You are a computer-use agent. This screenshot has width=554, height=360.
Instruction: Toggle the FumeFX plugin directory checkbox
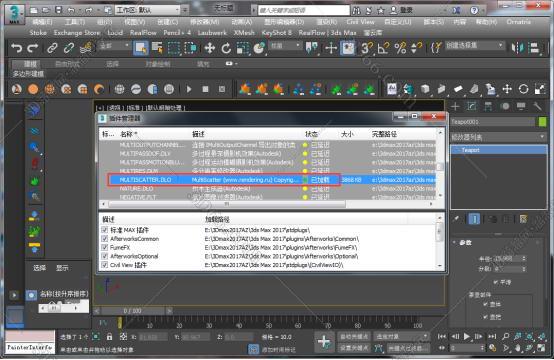[104, 247]
